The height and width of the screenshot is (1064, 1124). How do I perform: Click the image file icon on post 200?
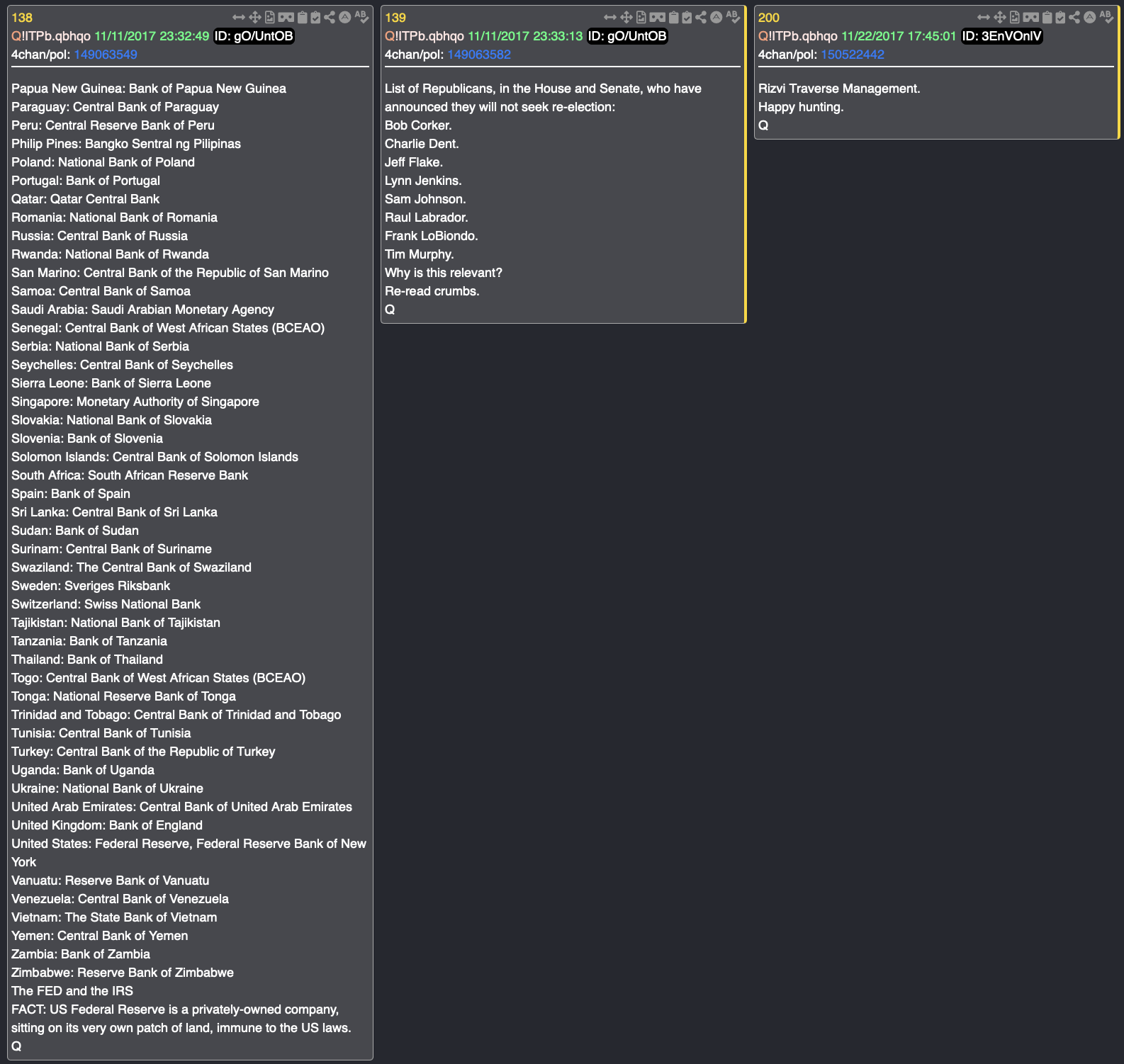(x=1015, y=17)
